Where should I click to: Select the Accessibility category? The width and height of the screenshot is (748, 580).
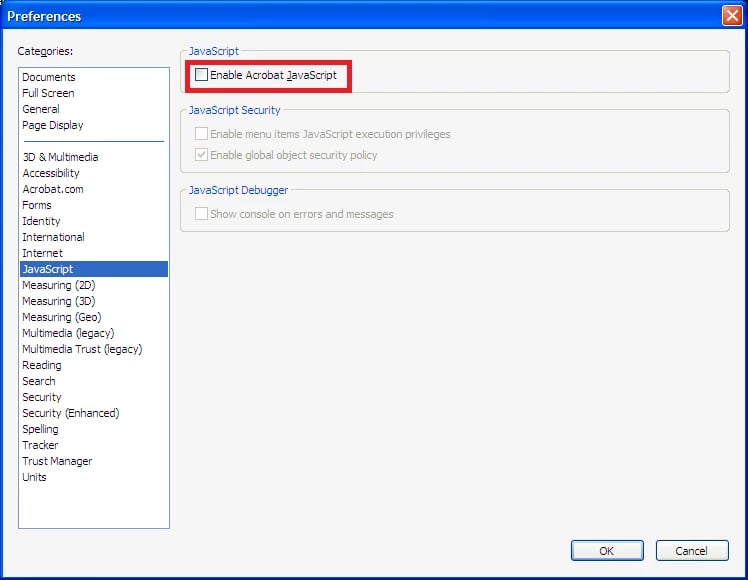pyautogui.click(x=51, y=173)
